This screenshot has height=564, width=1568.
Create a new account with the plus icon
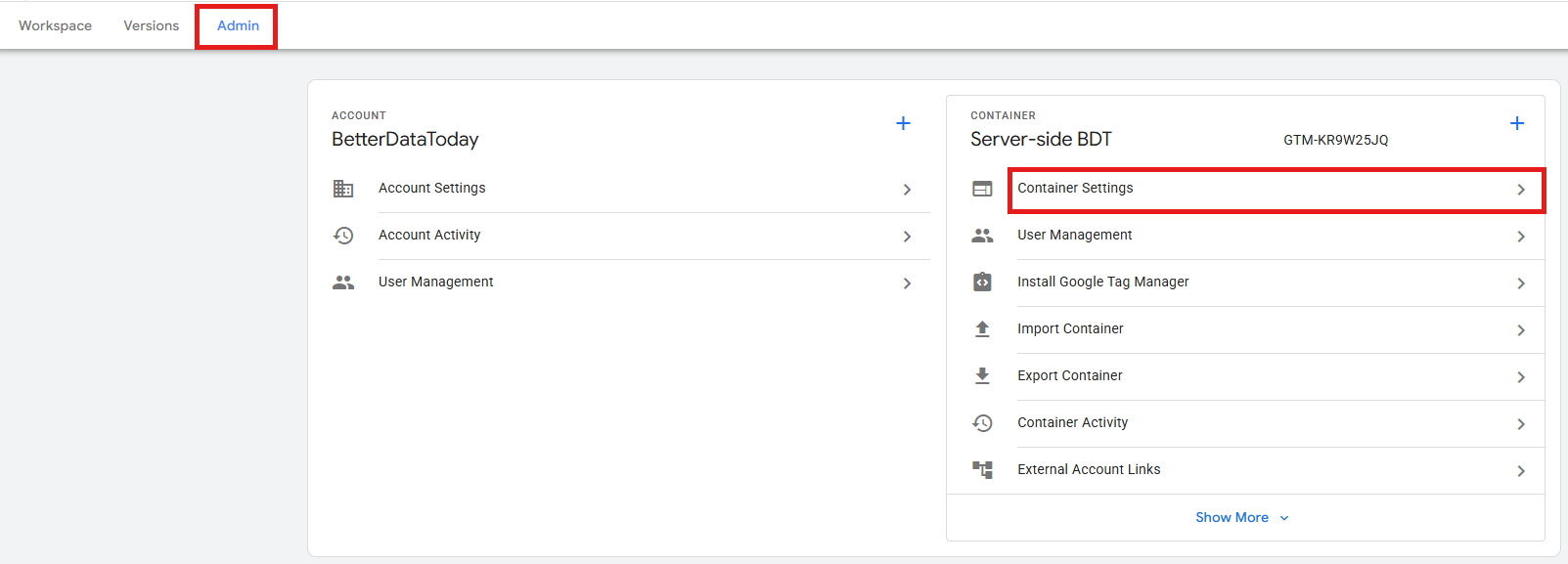click(903, 123)
